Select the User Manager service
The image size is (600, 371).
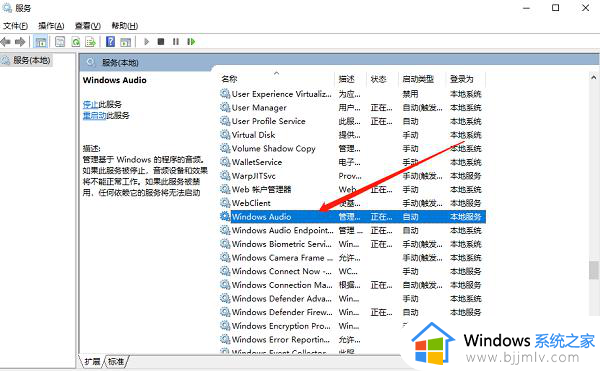tap(352, 108)
